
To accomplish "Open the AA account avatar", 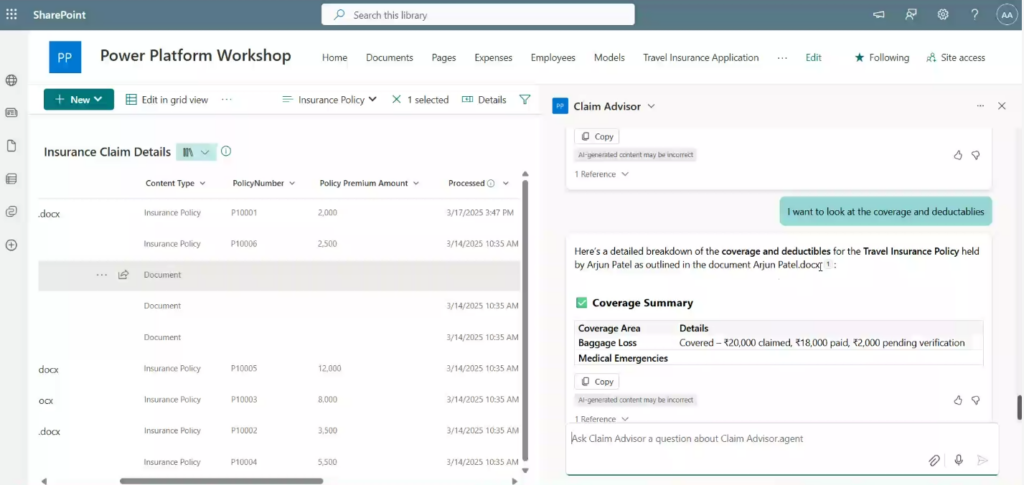I will tap(1007, 14).
